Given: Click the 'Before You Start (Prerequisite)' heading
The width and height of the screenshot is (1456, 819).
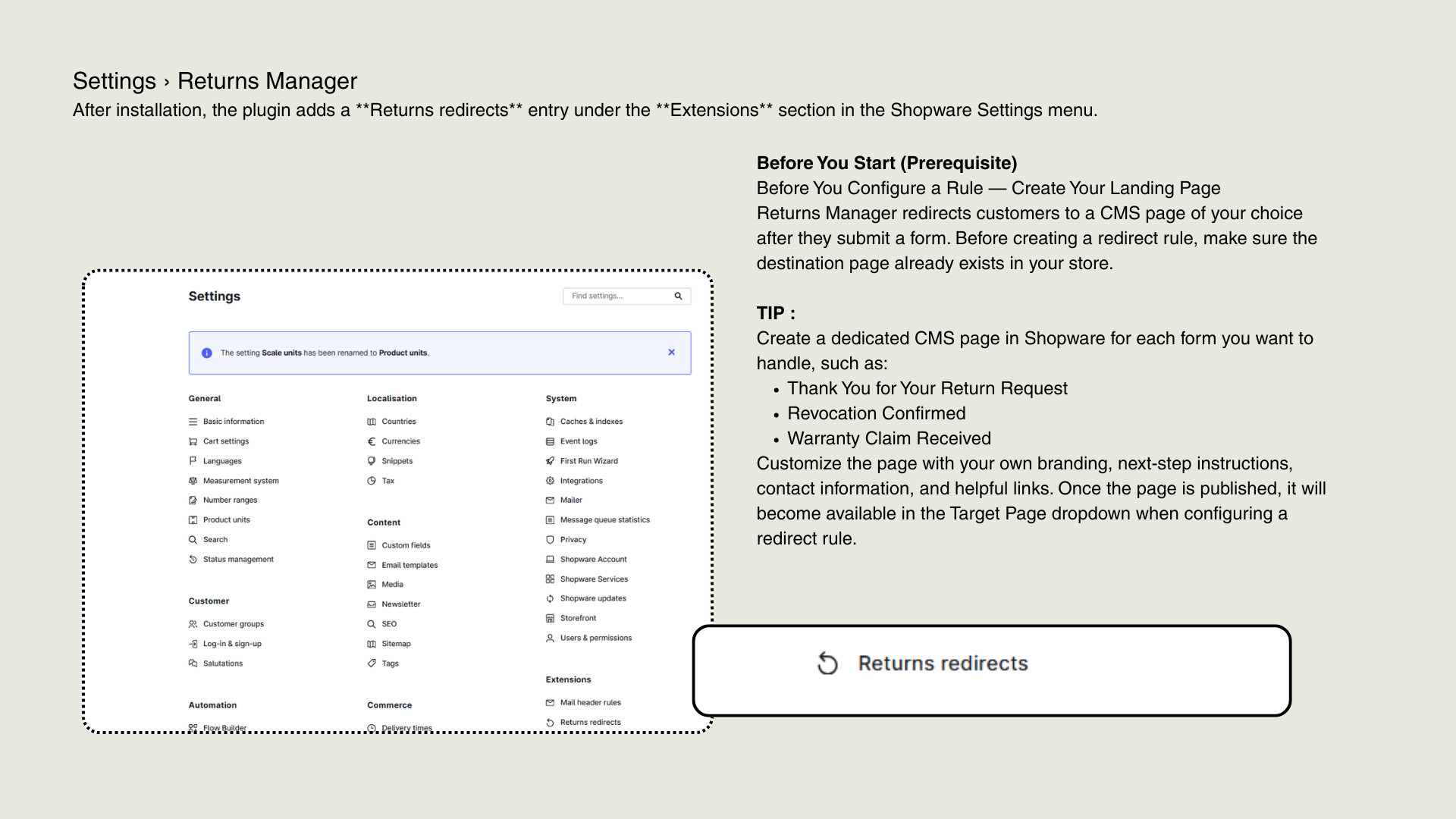Looking at the screenshot, I should tap(886, 163).
